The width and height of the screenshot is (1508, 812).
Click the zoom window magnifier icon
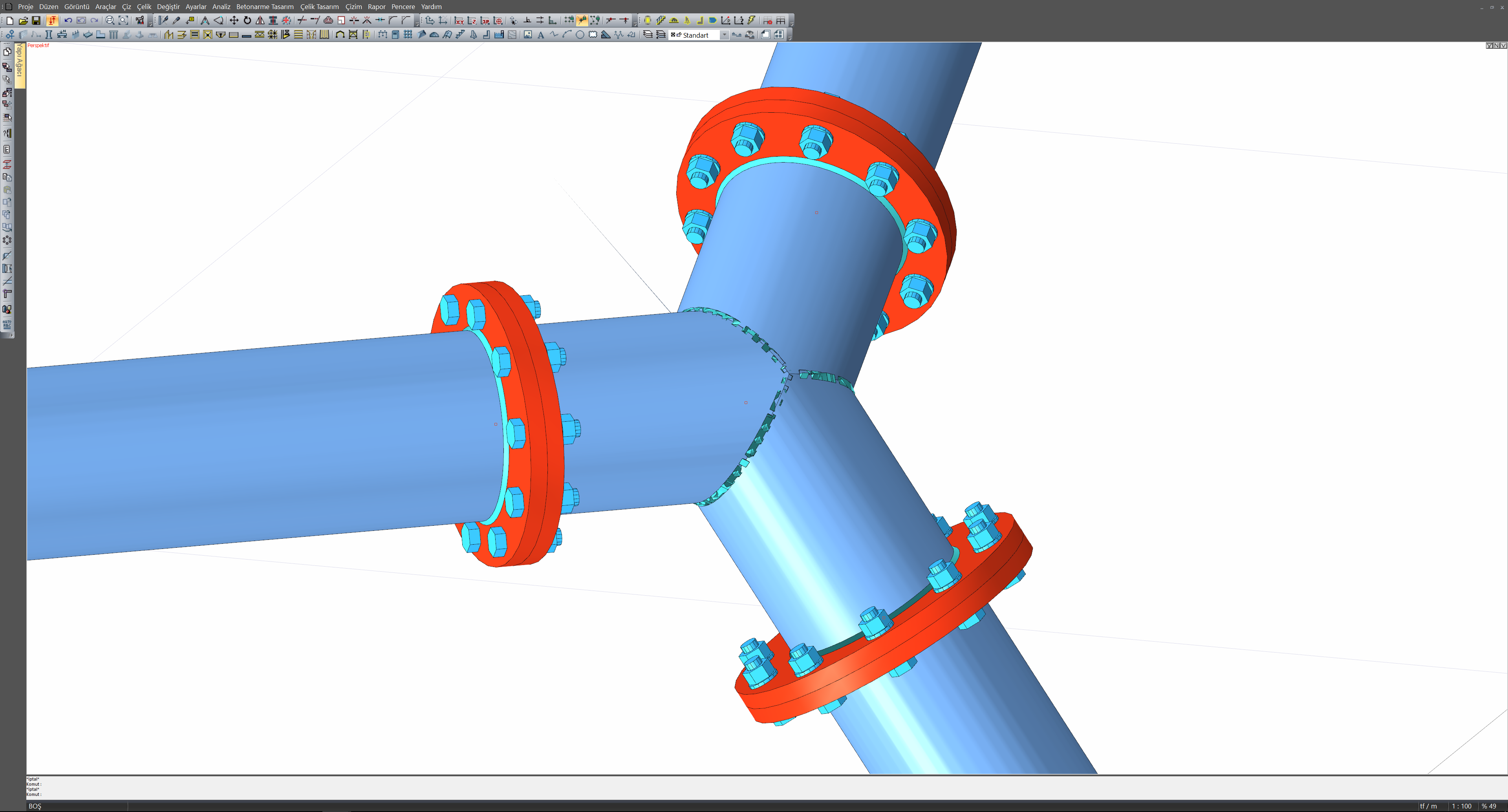coord(110,20)
